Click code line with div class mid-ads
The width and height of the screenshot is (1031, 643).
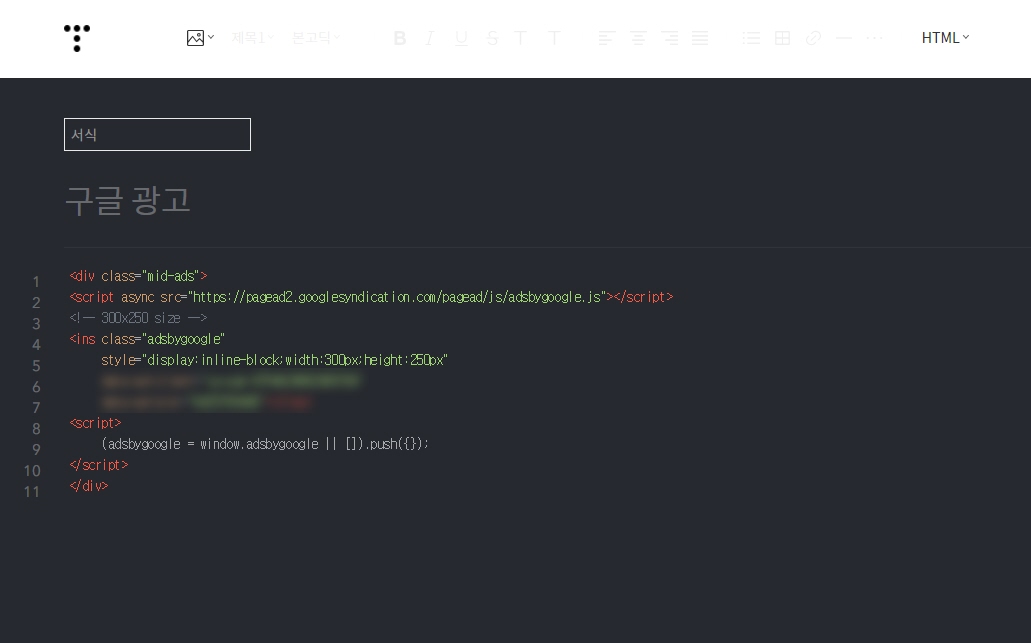138,275
